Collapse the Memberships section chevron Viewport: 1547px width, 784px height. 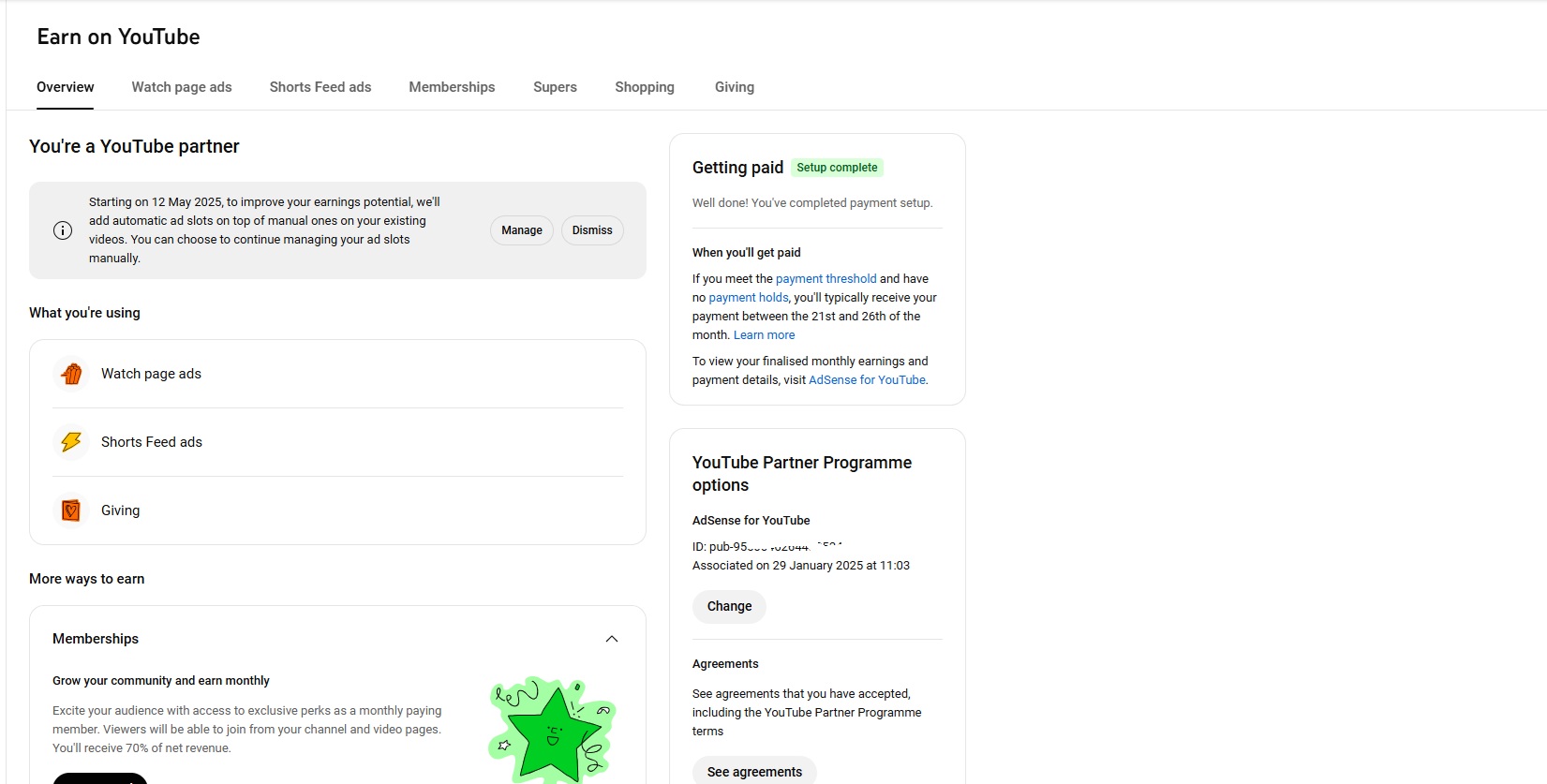pyautogui.click(x=612, y=639)
